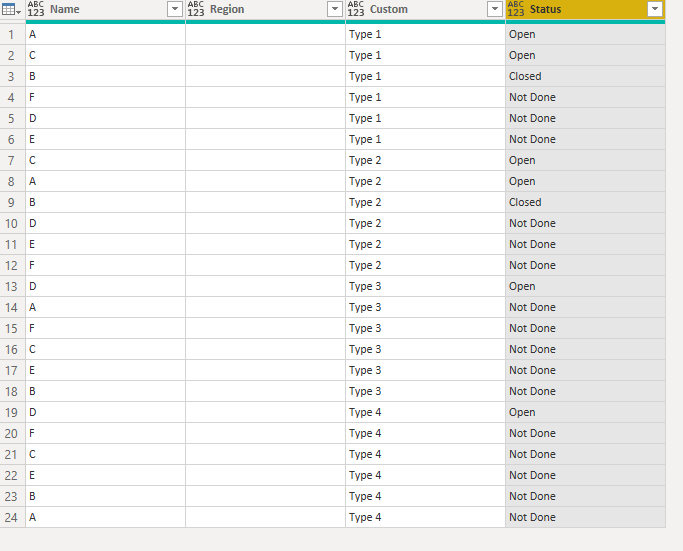683x551 pixels.
Task: Click Name cell 'B' in row 3
Action: click(105, 76)
